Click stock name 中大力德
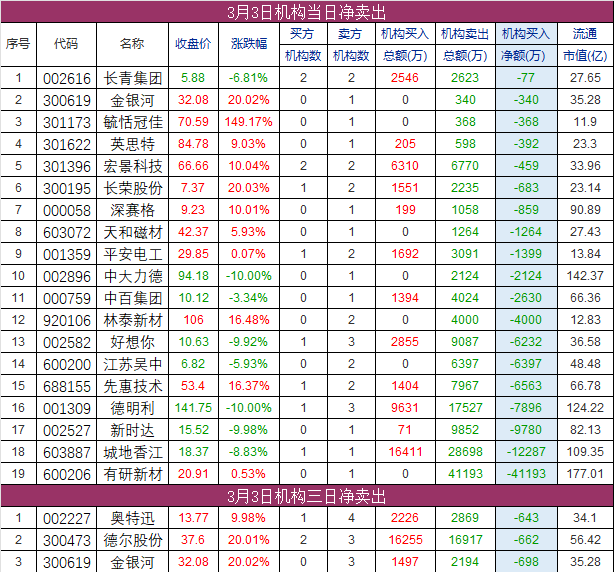The image size is (616, 572). pyautogui.click(x=133, y=277)
